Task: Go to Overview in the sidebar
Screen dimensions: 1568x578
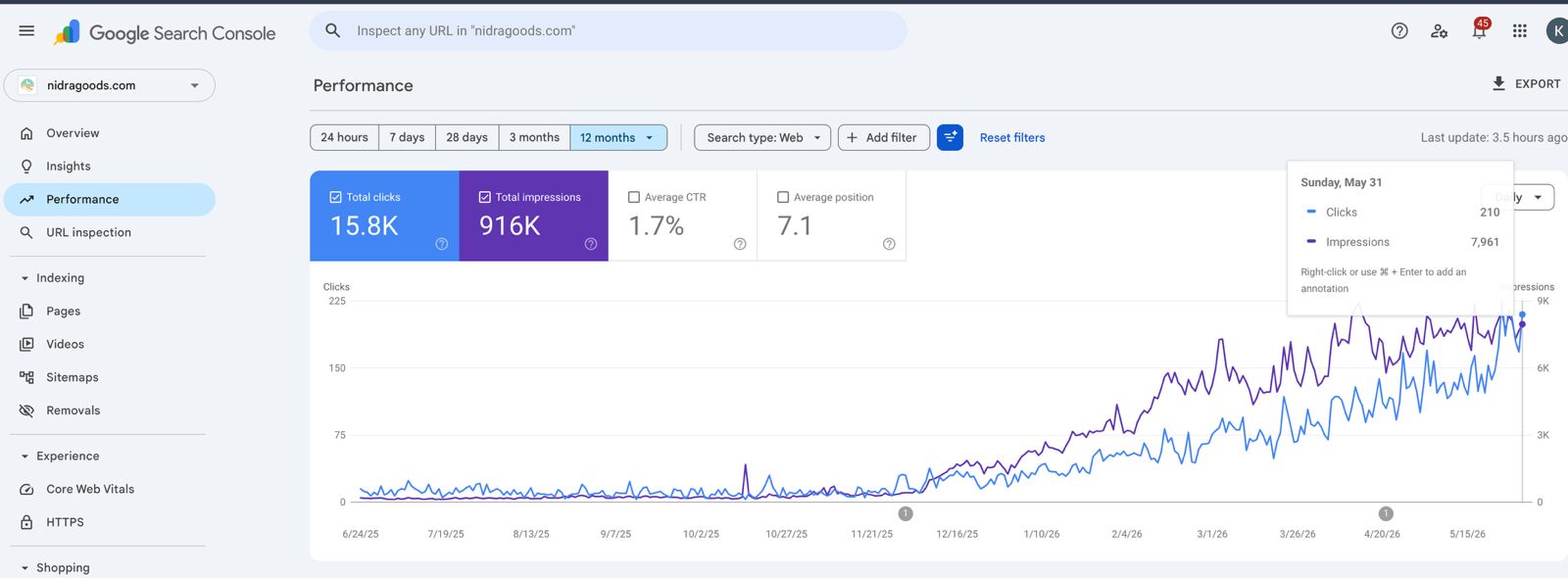Action: [110, 133]
